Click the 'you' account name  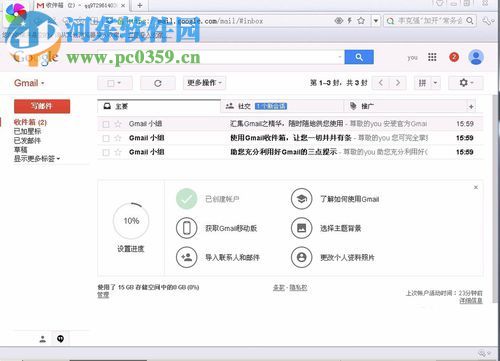point(412,58)
